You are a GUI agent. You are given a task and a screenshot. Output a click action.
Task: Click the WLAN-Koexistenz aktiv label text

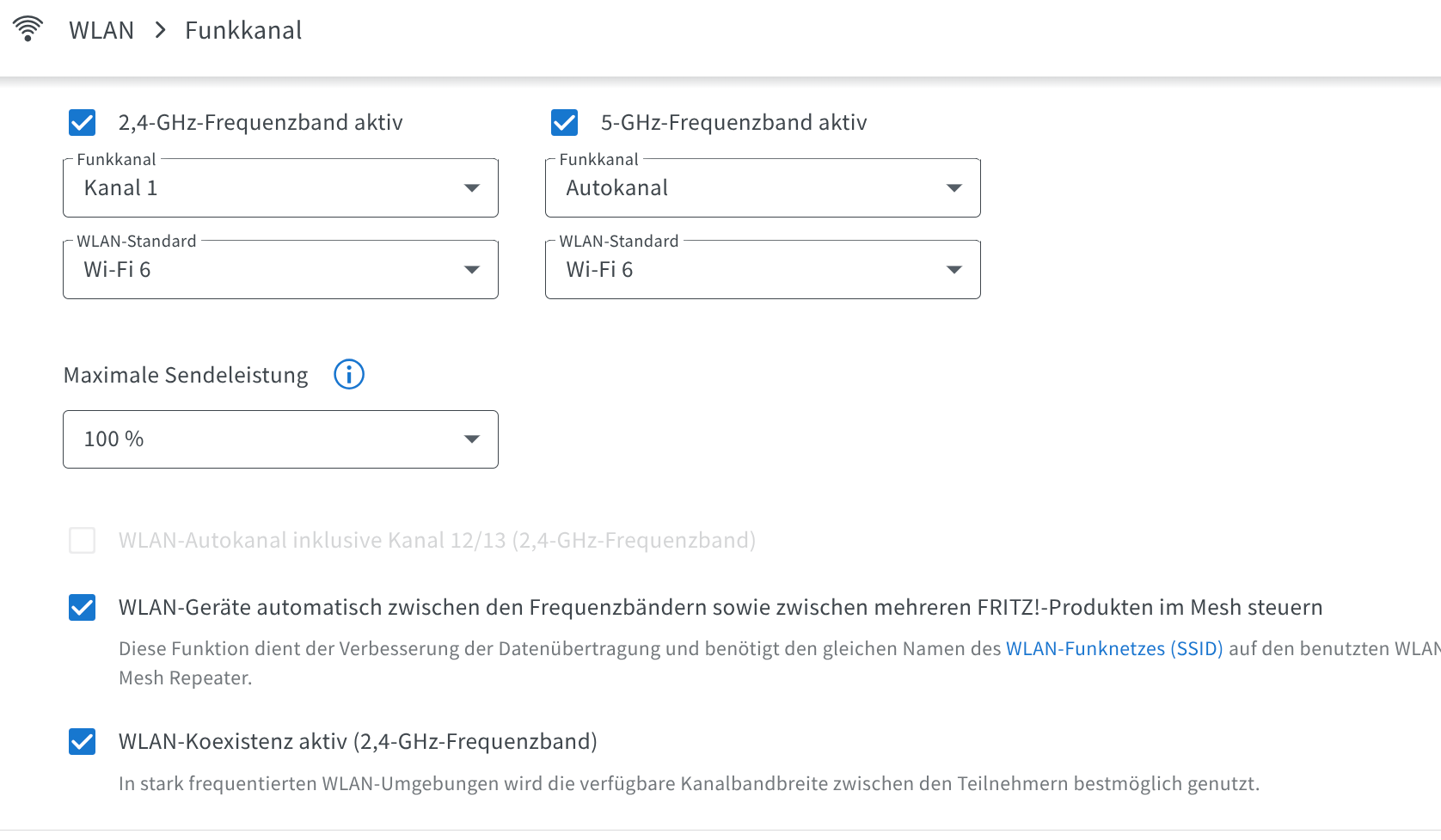click(358, 742)
